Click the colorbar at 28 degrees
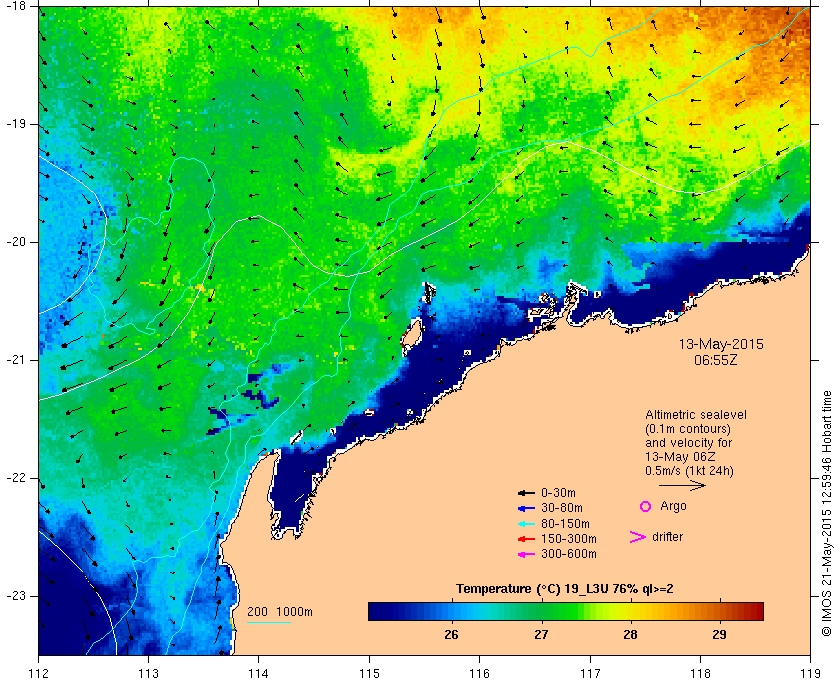840x680 pixels. [631, 611]
